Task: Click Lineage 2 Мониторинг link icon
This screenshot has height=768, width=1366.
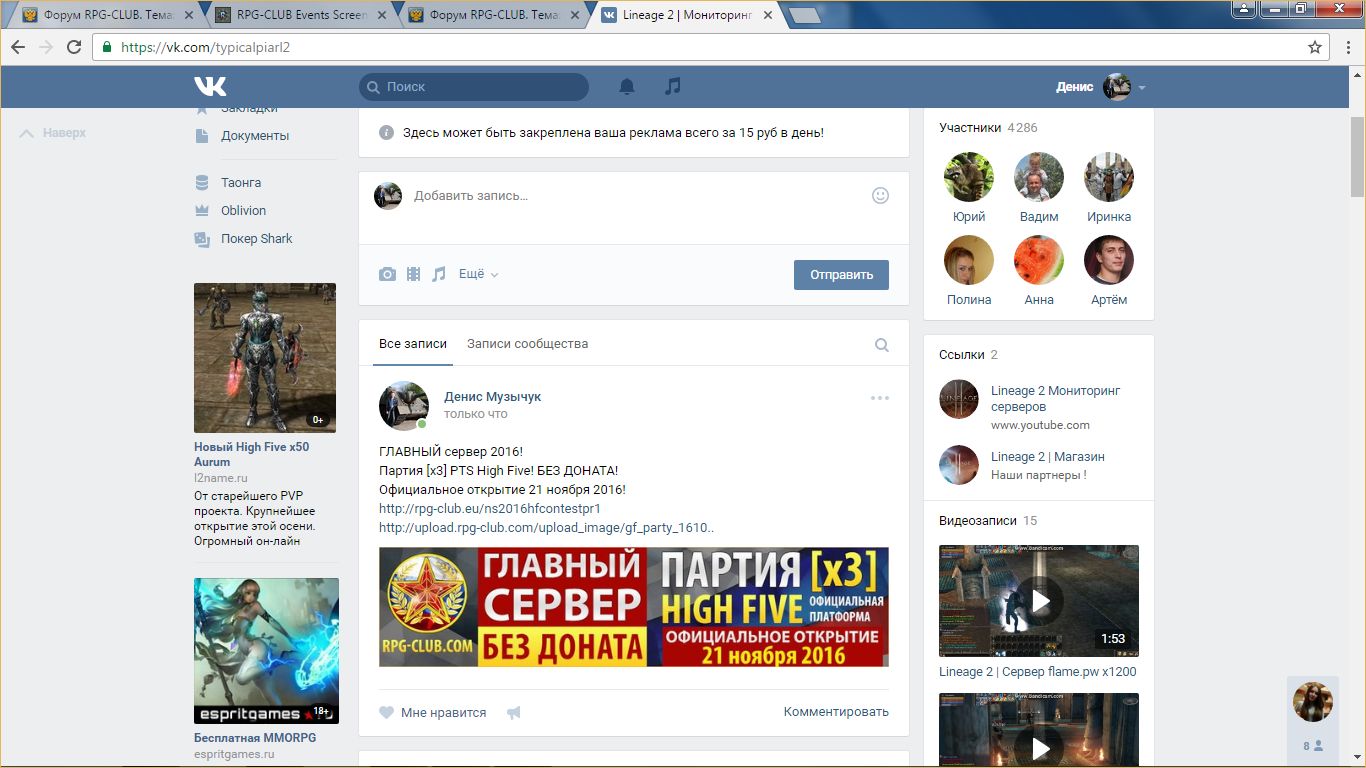Action: pyautogui.click(x=959, y=399)
